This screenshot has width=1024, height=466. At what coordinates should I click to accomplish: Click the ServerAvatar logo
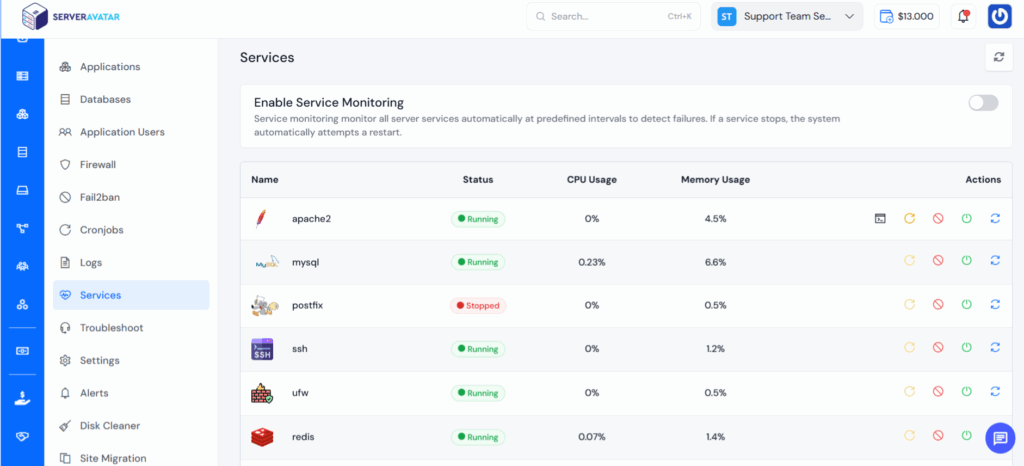point(63,16)
